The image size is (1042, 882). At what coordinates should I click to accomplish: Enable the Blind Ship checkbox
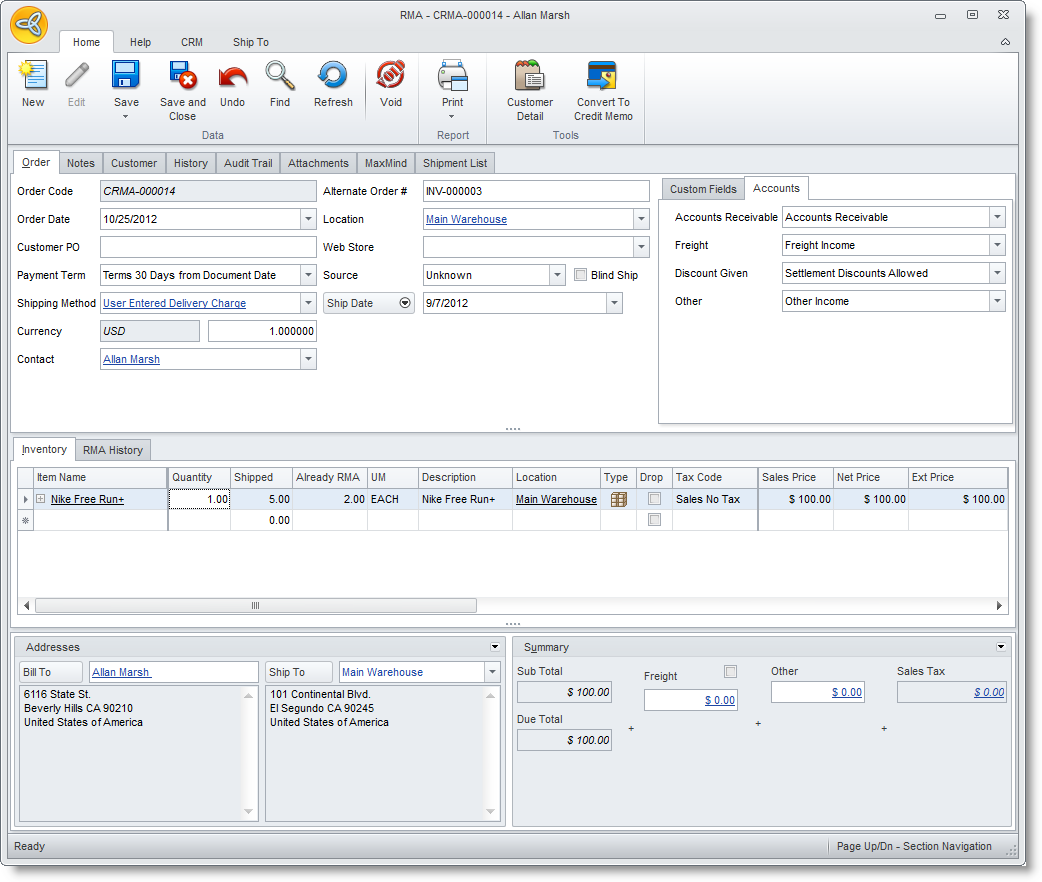(581, 275)
